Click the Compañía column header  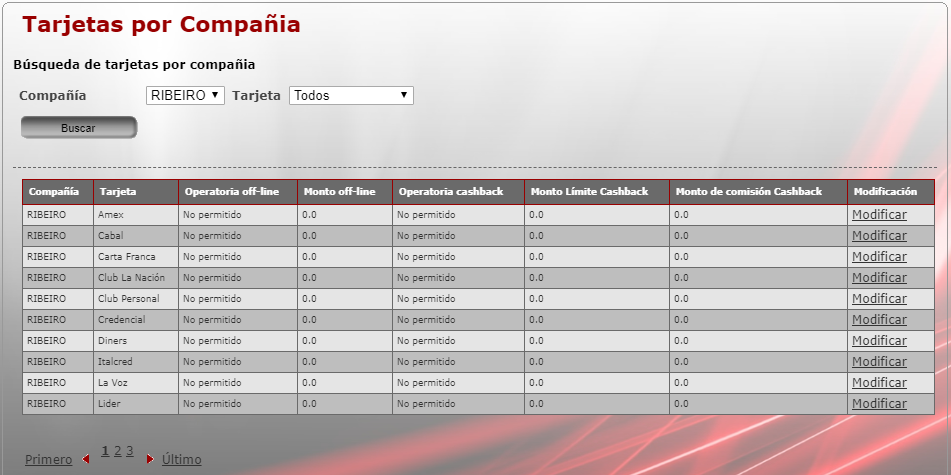(58, 192)
